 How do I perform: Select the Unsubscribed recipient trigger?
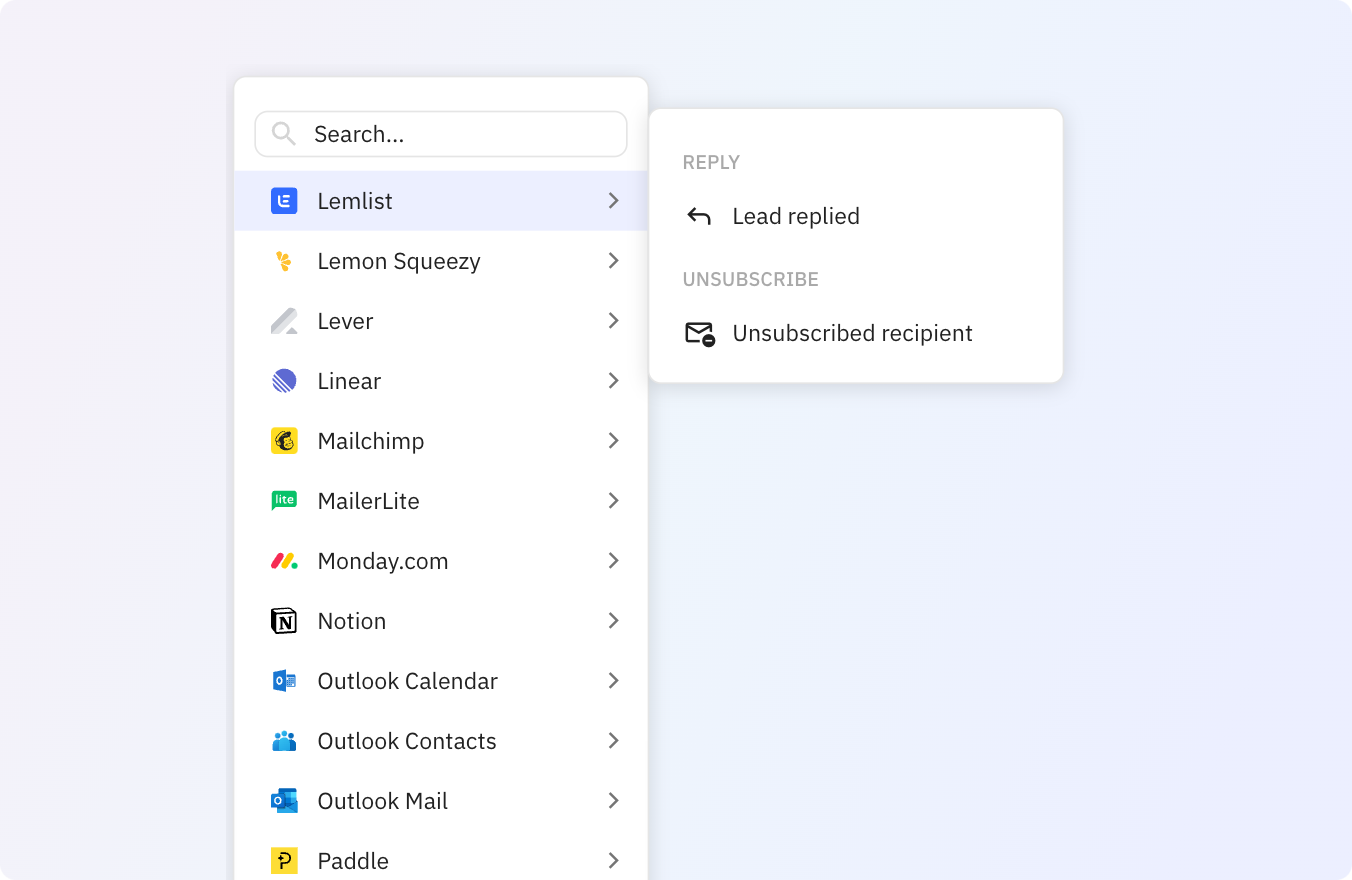[x=856, y=333]
